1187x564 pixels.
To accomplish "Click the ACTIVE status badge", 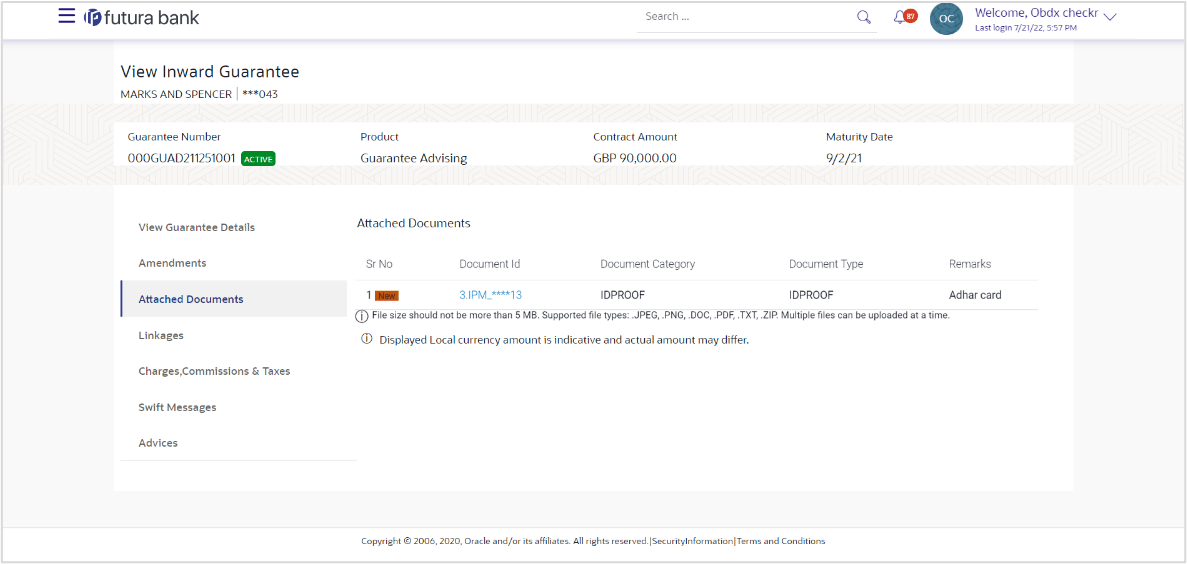I will (258, 159).
